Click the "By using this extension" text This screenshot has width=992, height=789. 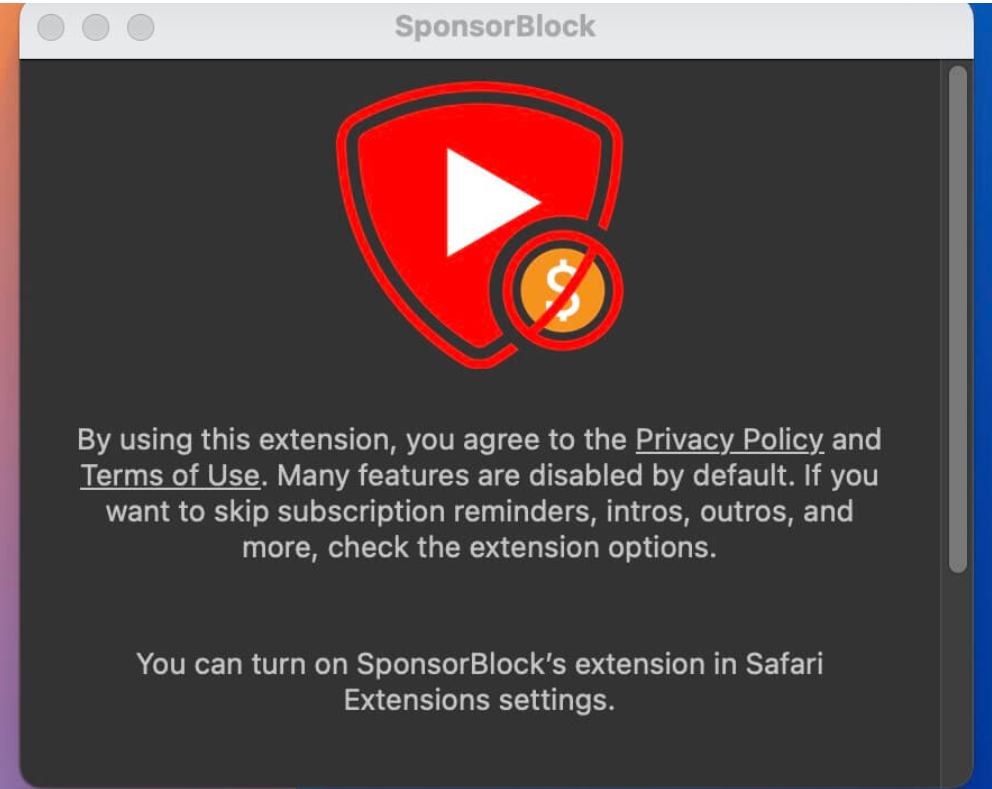[x=250, y=440]
